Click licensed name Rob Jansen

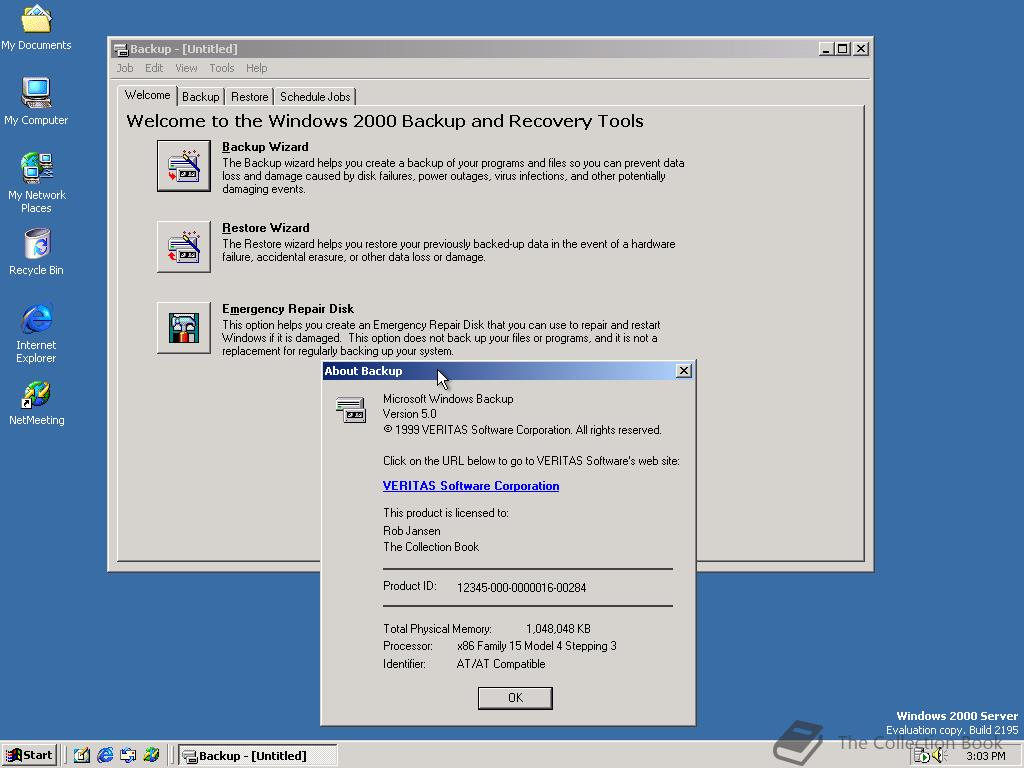coord(411,531)
